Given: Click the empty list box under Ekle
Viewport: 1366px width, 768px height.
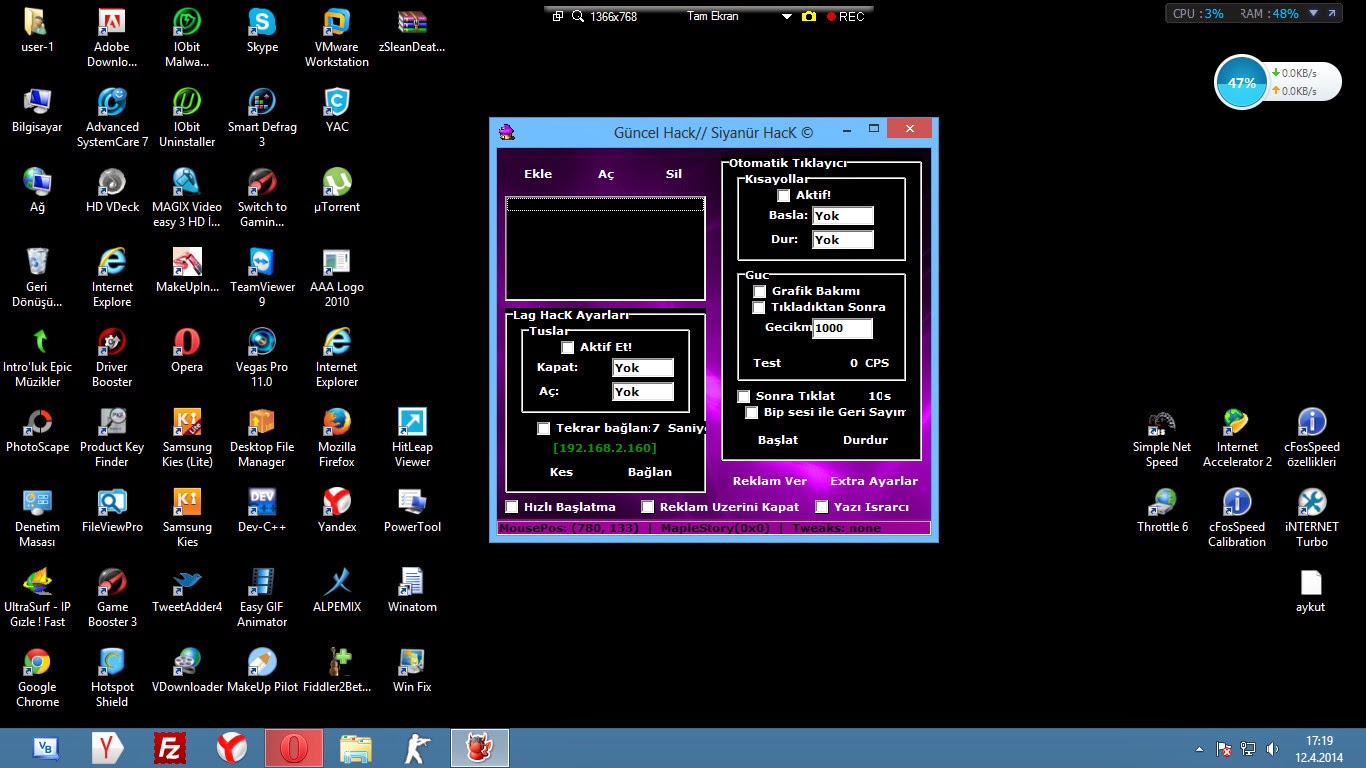Looking at the screenshot, I should click(x=605, y=248).
